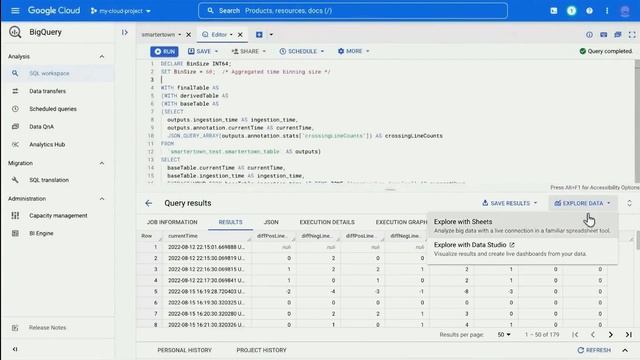Screen dimensions: 640x360
Task: Open Capacity management page
Action: [x=57, y=216]
